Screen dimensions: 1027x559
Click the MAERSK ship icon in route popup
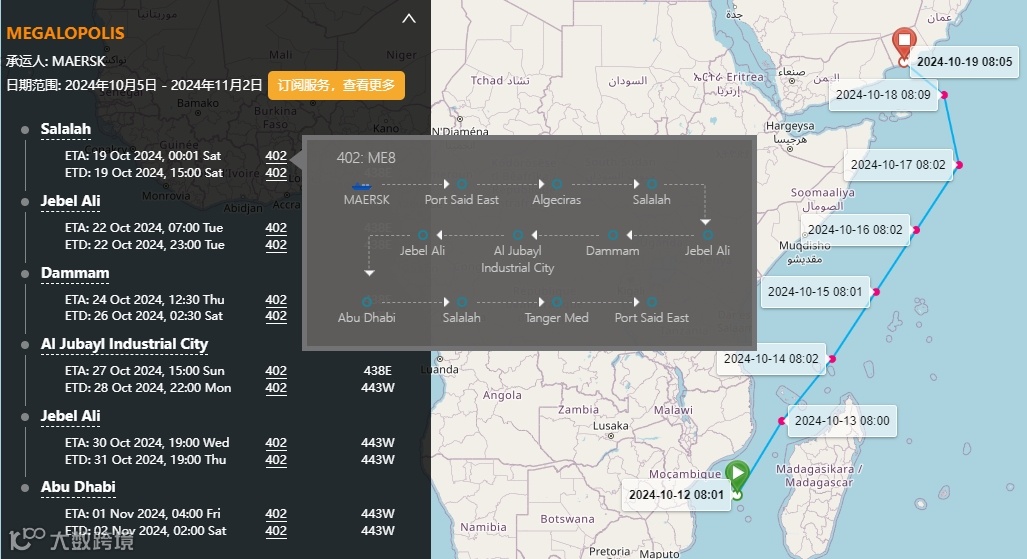click(362, 186)
